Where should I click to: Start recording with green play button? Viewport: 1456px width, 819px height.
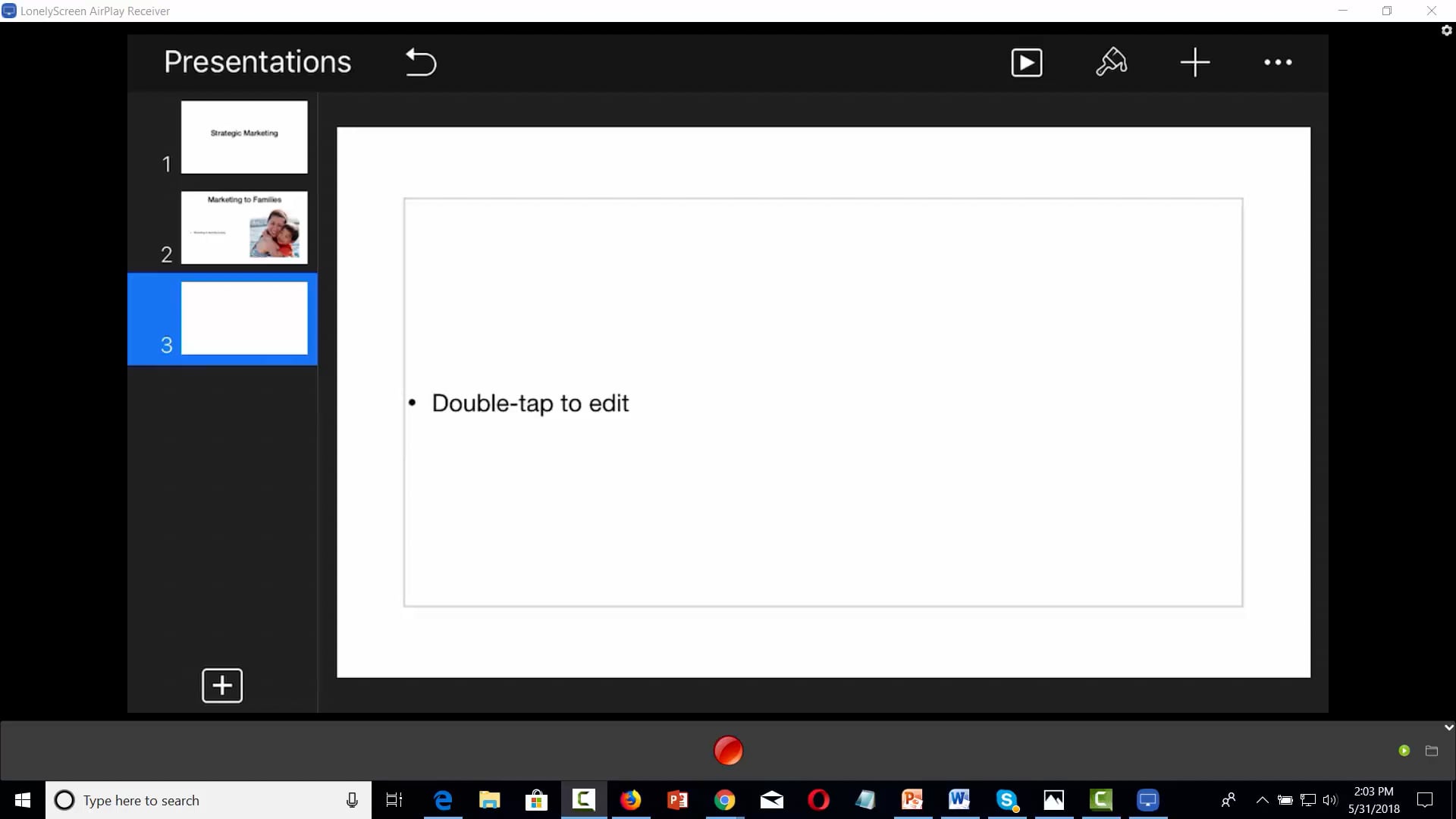click(1405, 750)
